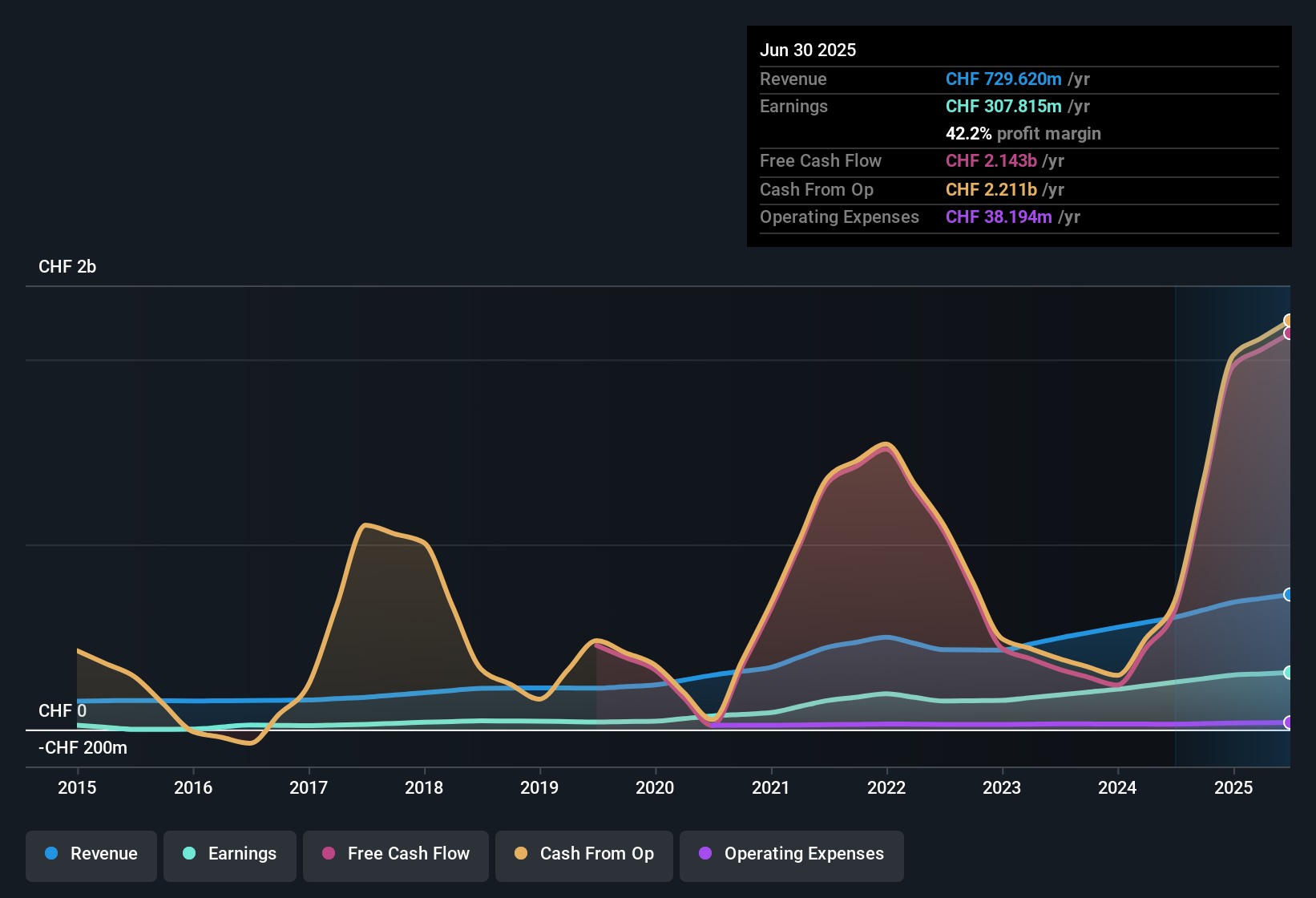Select the 2016 x-axis label
1316x898 pixels.
point(193,787)
